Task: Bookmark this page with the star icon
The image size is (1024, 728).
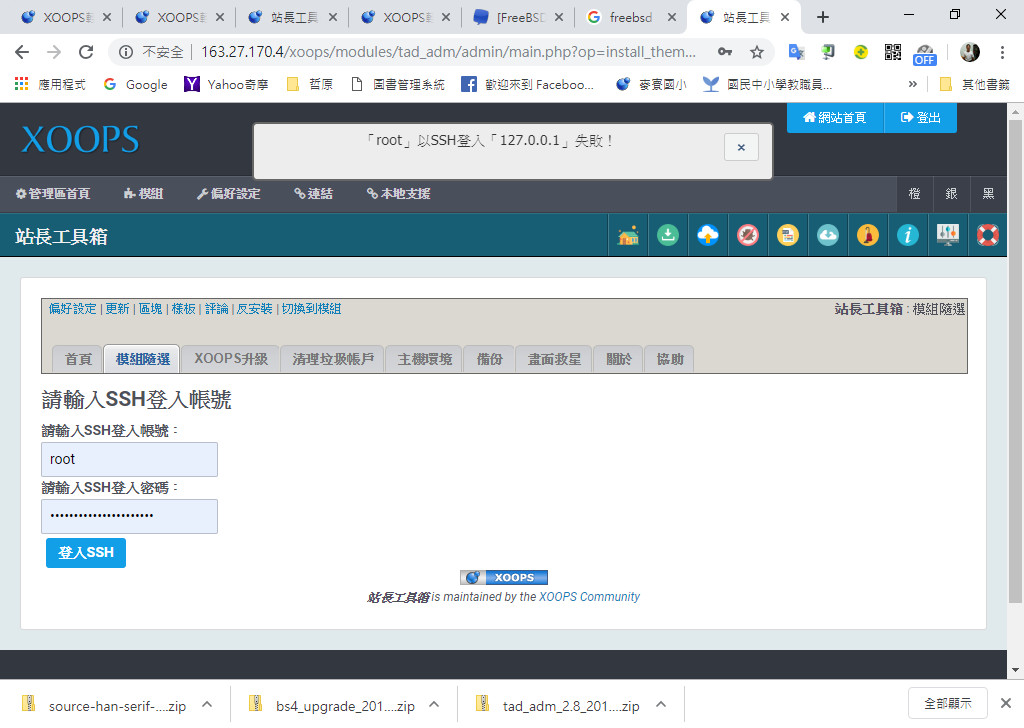Action: (757, 52)
